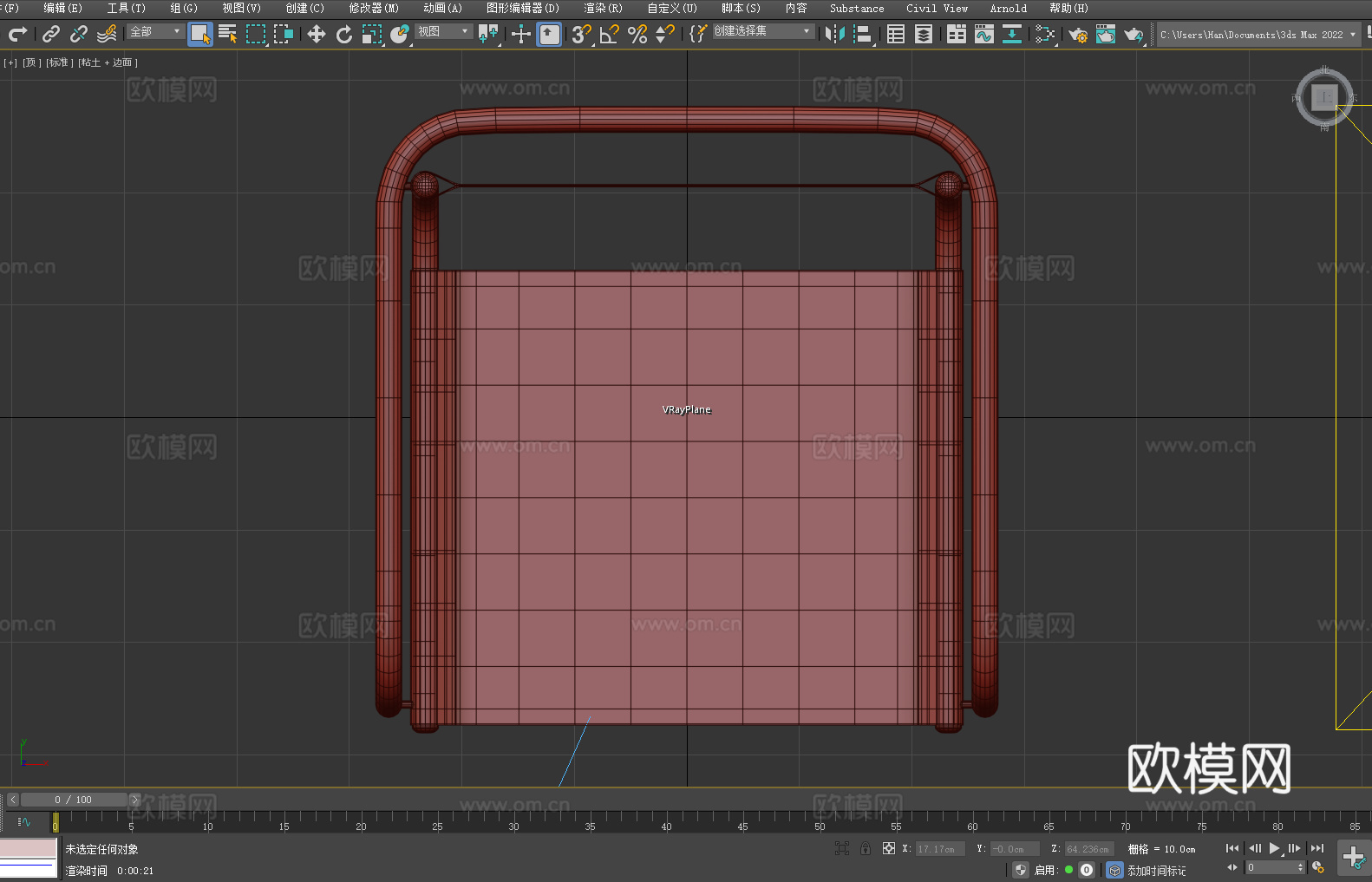Open the 渲染(R) menu

tap(604, 8)
